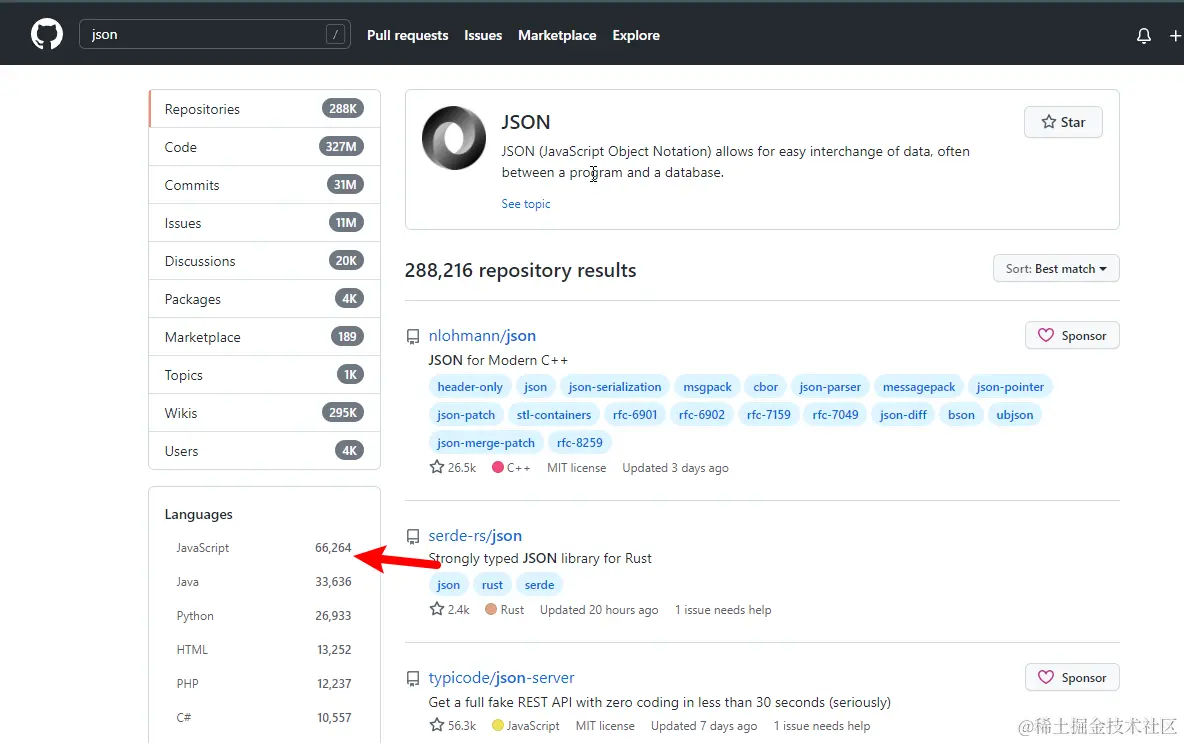Select the Topics results filter
The width and height of the screenshot is (1184, 743).
pos(264,375)
